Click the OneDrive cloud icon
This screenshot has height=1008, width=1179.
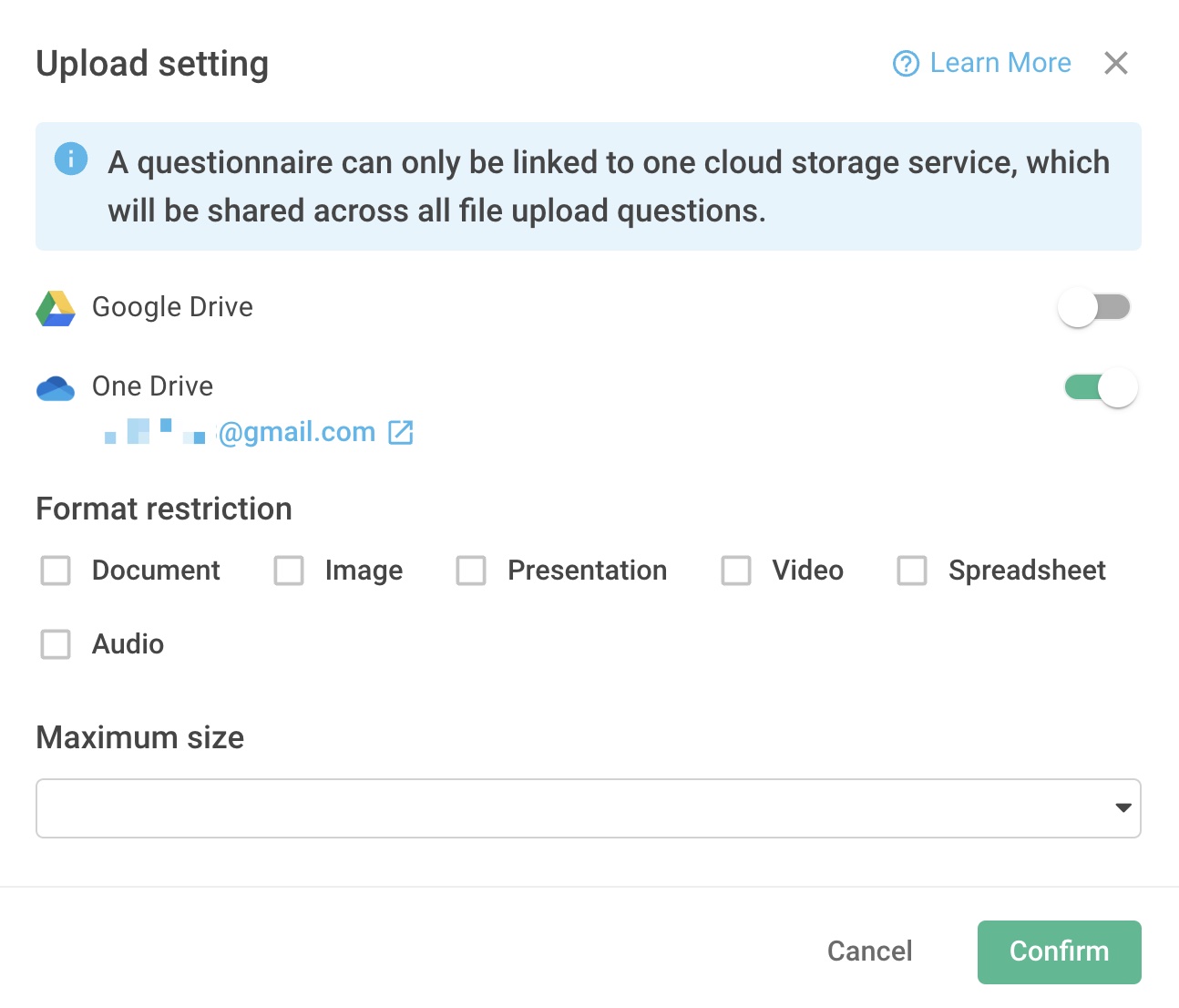[x=55, y=387]
